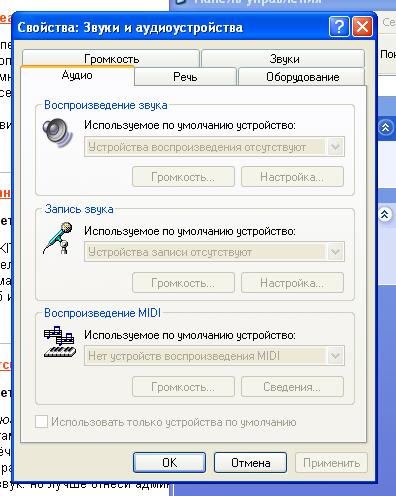Click the microphone icon in Запись звука
Screen dimensions: 396x496
(x=58, y=238)
